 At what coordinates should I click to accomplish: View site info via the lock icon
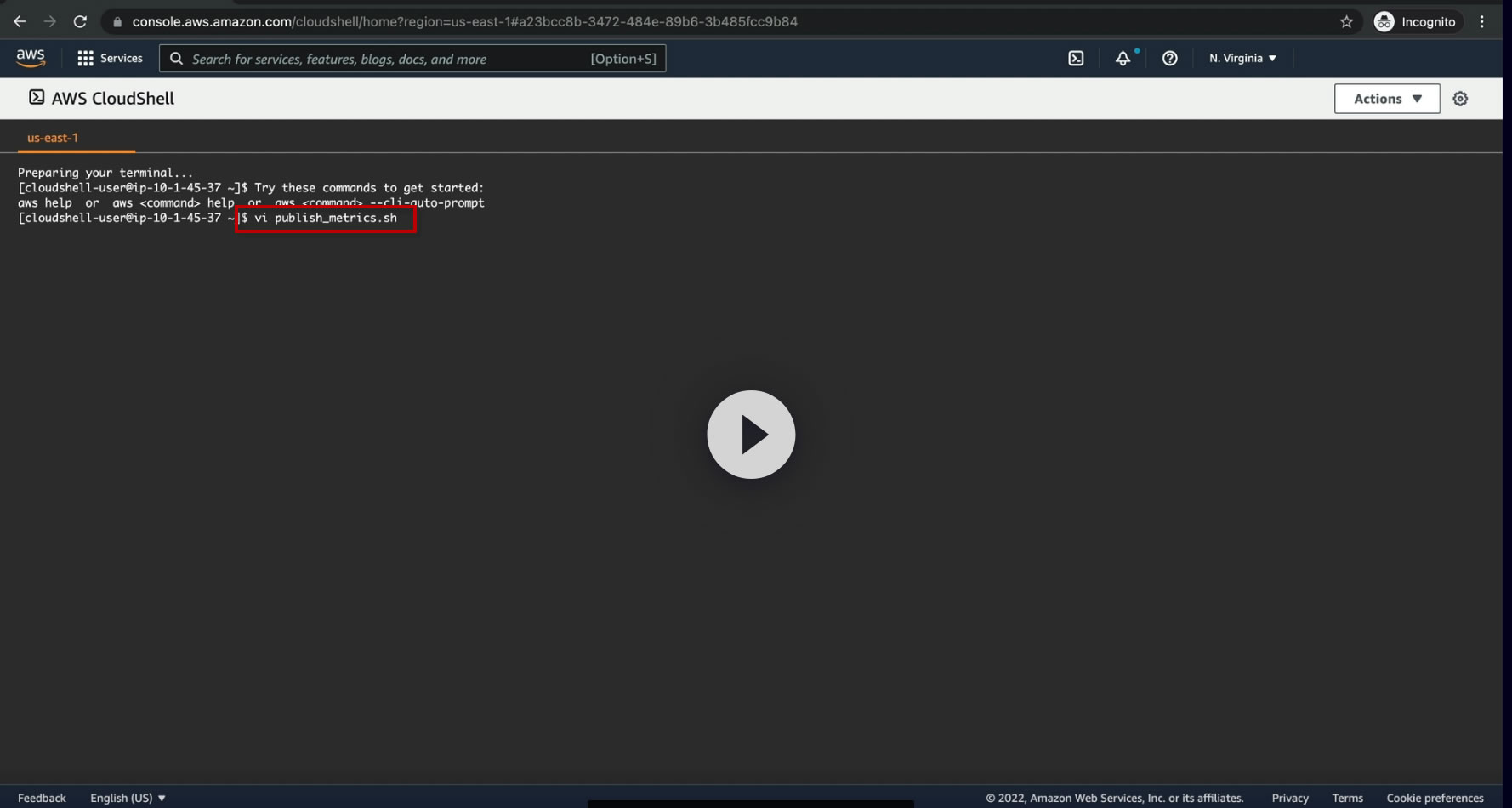tap(117, 21)
